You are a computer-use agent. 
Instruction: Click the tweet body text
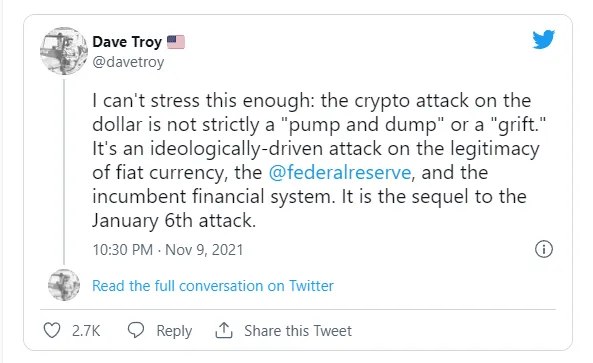click(319, 161)
